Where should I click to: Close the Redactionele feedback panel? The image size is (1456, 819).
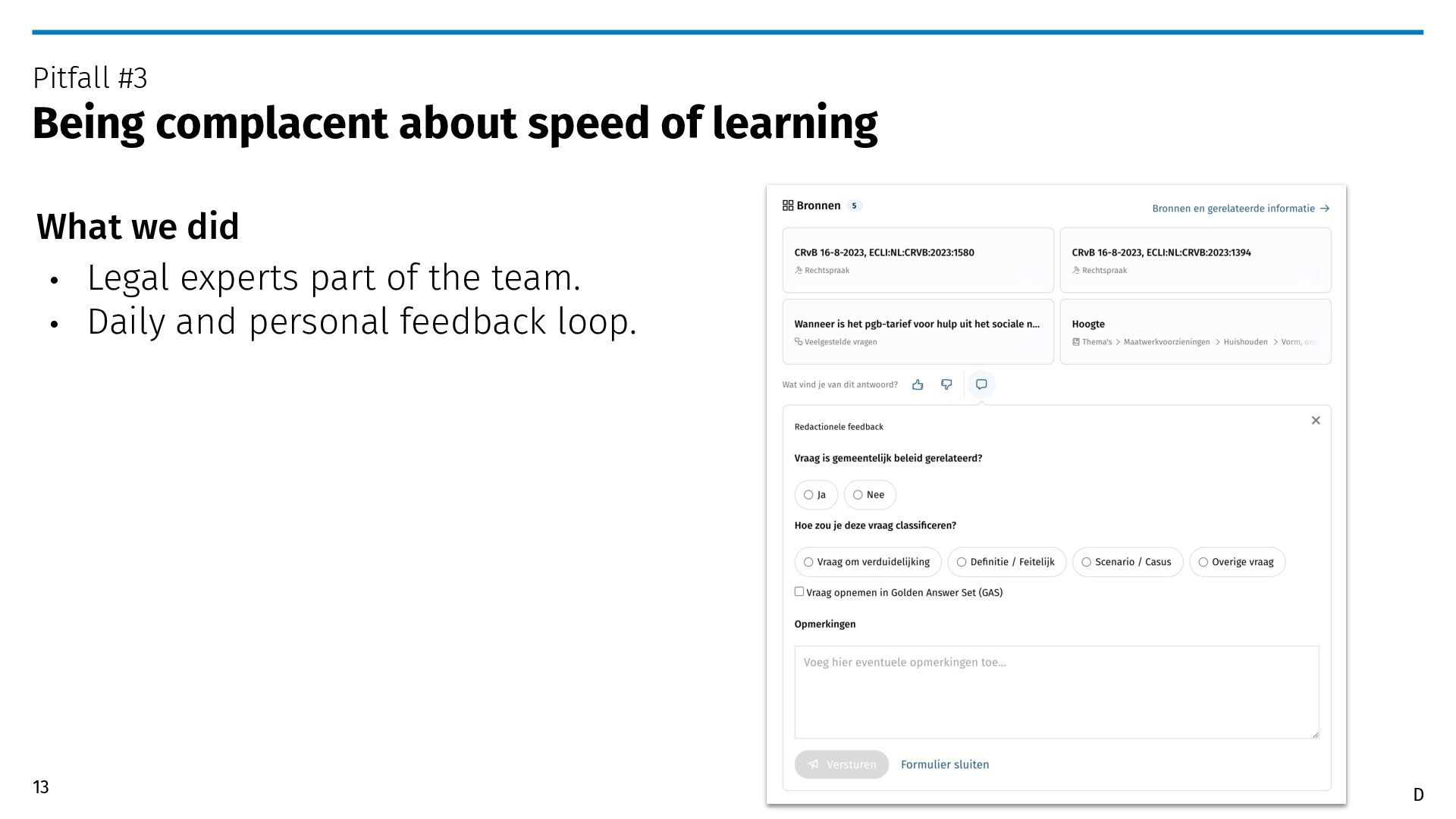pyautogui.click(x=1316, y=420)
